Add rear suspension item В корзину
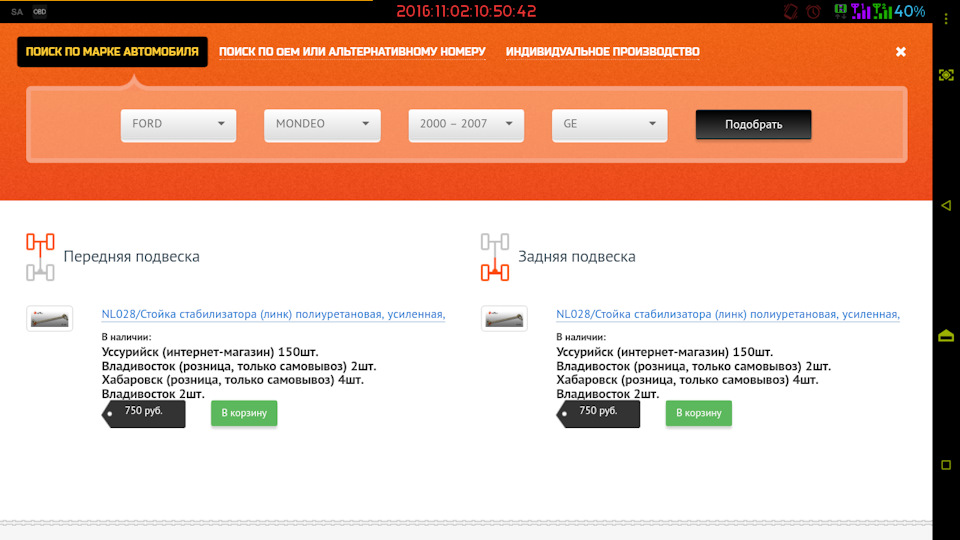Image resolution: width=960 pixels, height=540 pixels. pos(699,413)
